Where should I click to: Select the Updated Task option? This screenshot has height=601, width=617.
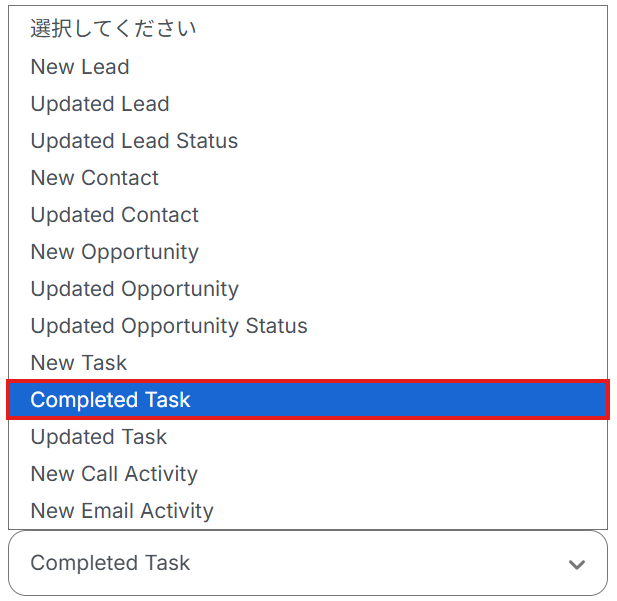tap(99, 437)
